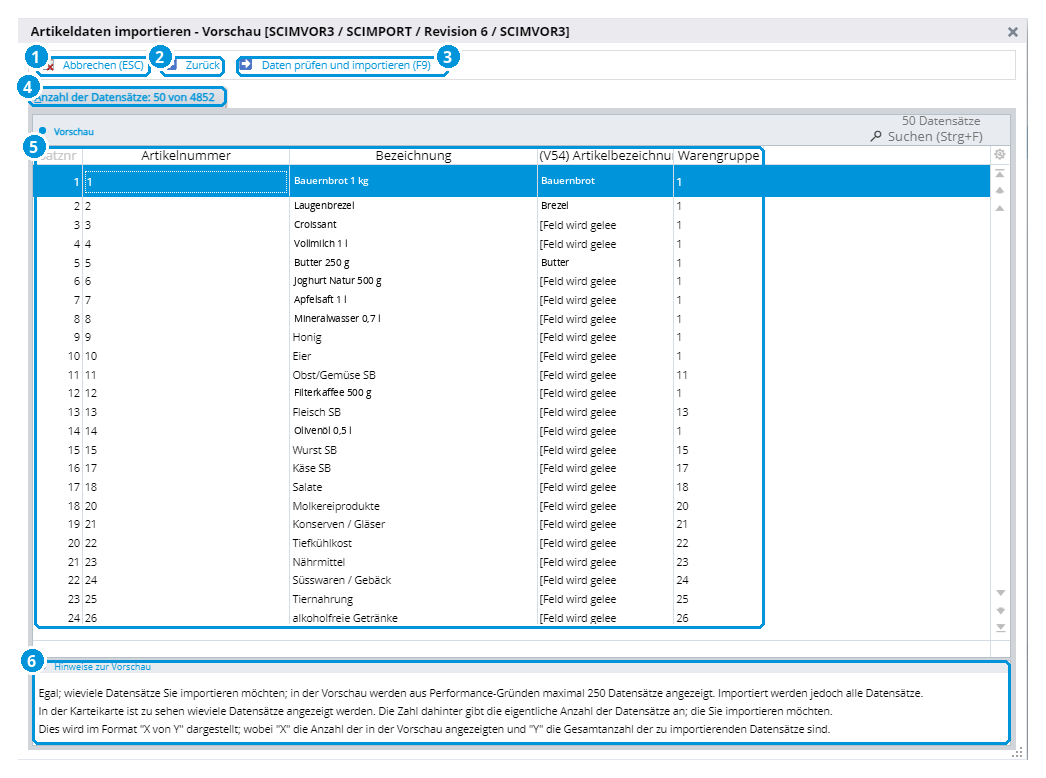Viewport: 1046px width, 778px height.
Task: Page down using the double down arrow
Action: point(1000,610)
